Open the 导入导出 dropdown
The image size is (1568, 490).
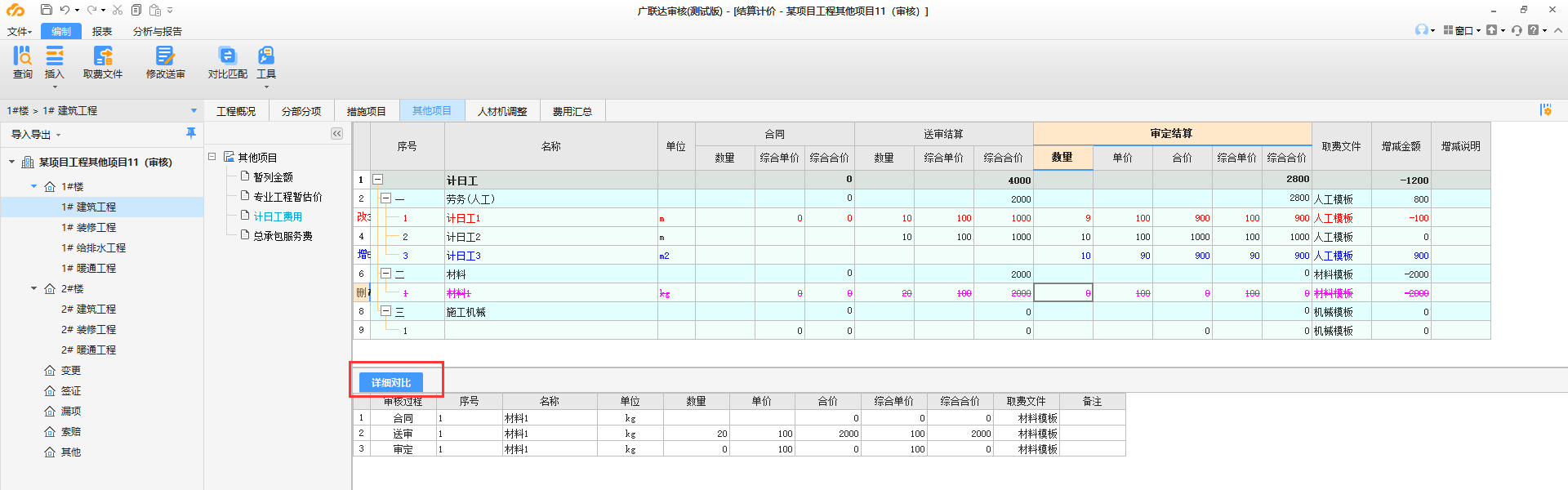tap(36, 135)
